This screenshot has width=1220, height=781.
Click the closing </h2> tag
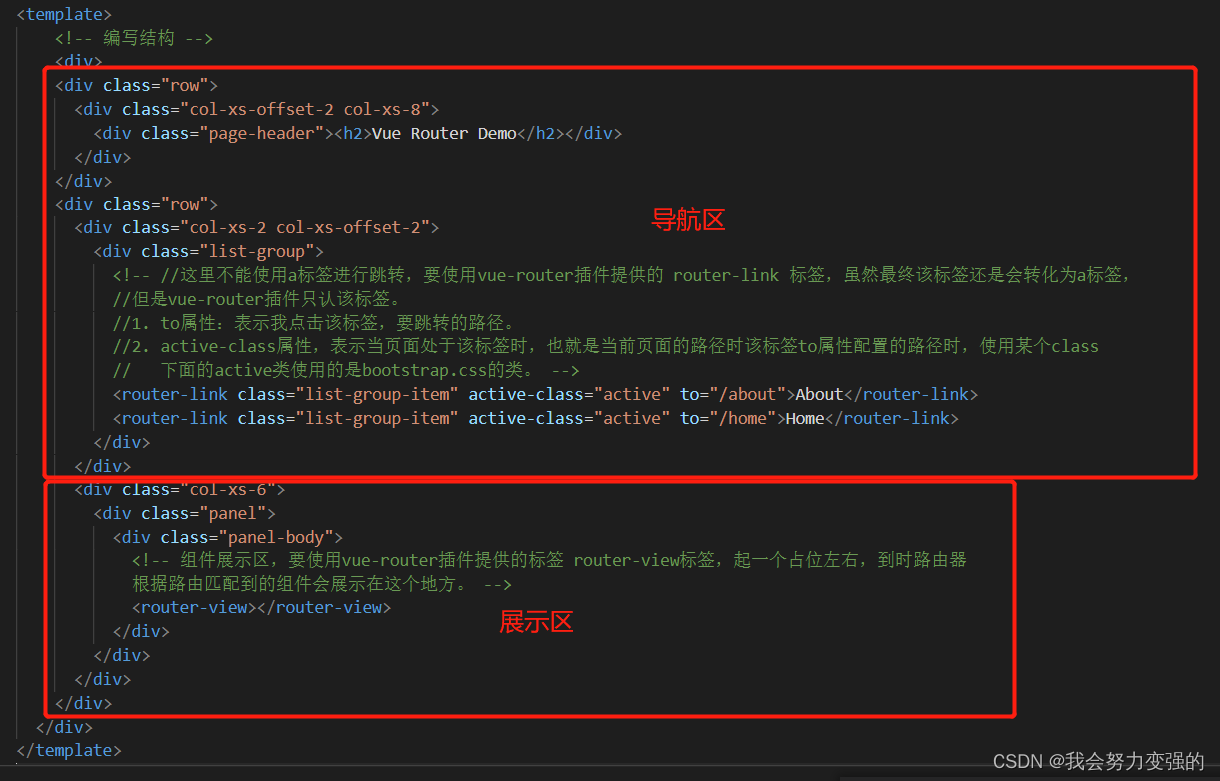click(541, 133)
